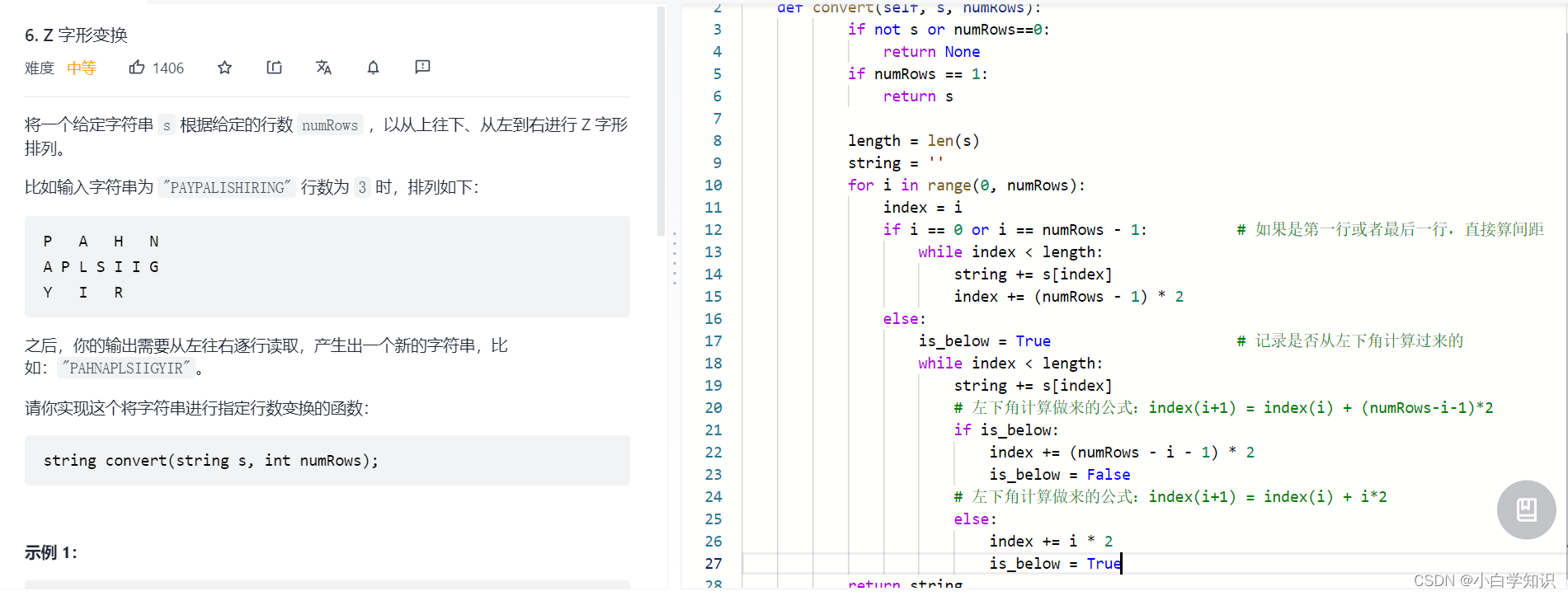
Task: Click the panel divider drag handle dots
Action: click(675, 258)
